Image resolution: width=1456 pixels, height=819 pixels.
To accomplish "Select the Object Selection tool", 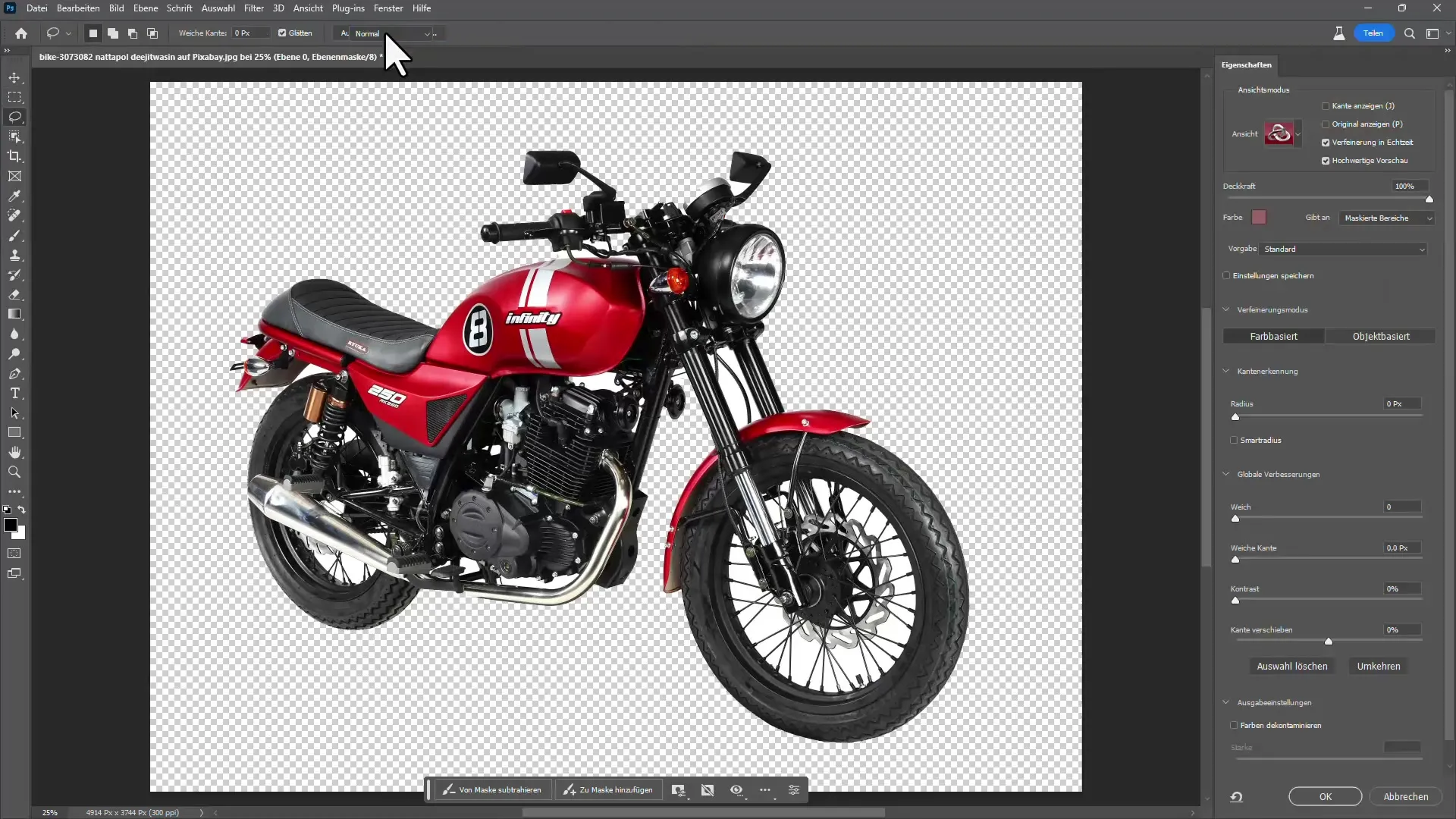I will point(14,136).
